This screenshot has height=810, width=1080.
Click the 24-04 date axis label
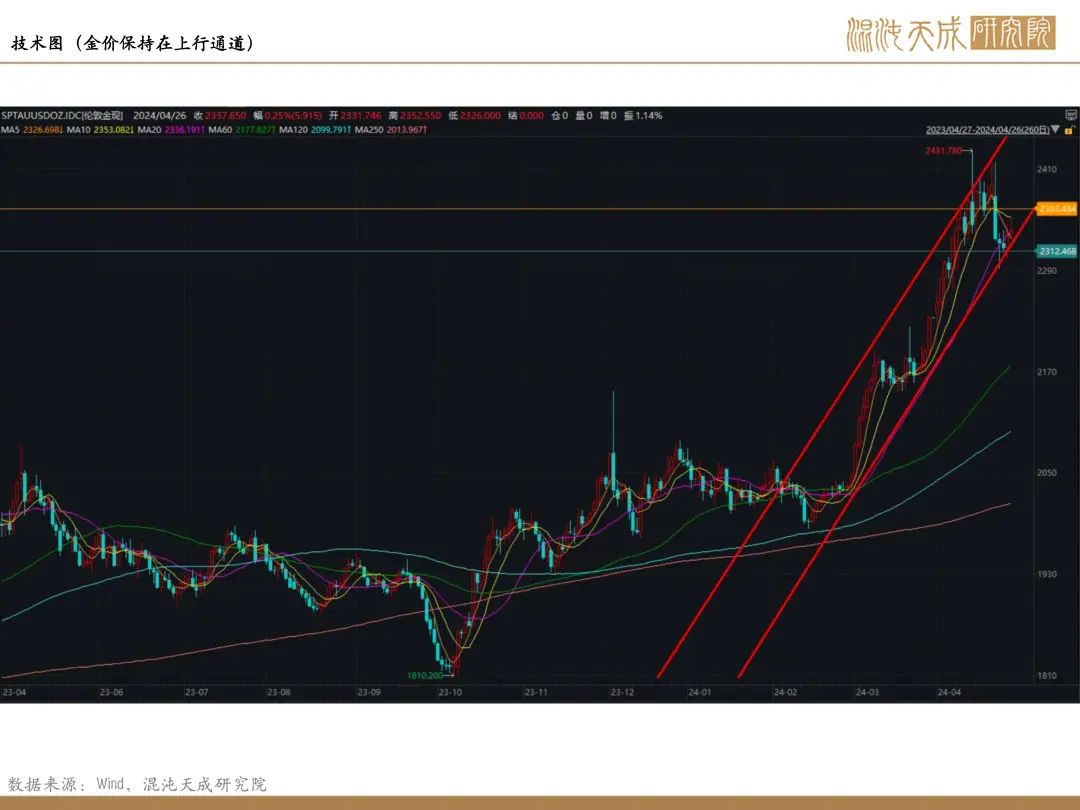click(x=948, y=692)
